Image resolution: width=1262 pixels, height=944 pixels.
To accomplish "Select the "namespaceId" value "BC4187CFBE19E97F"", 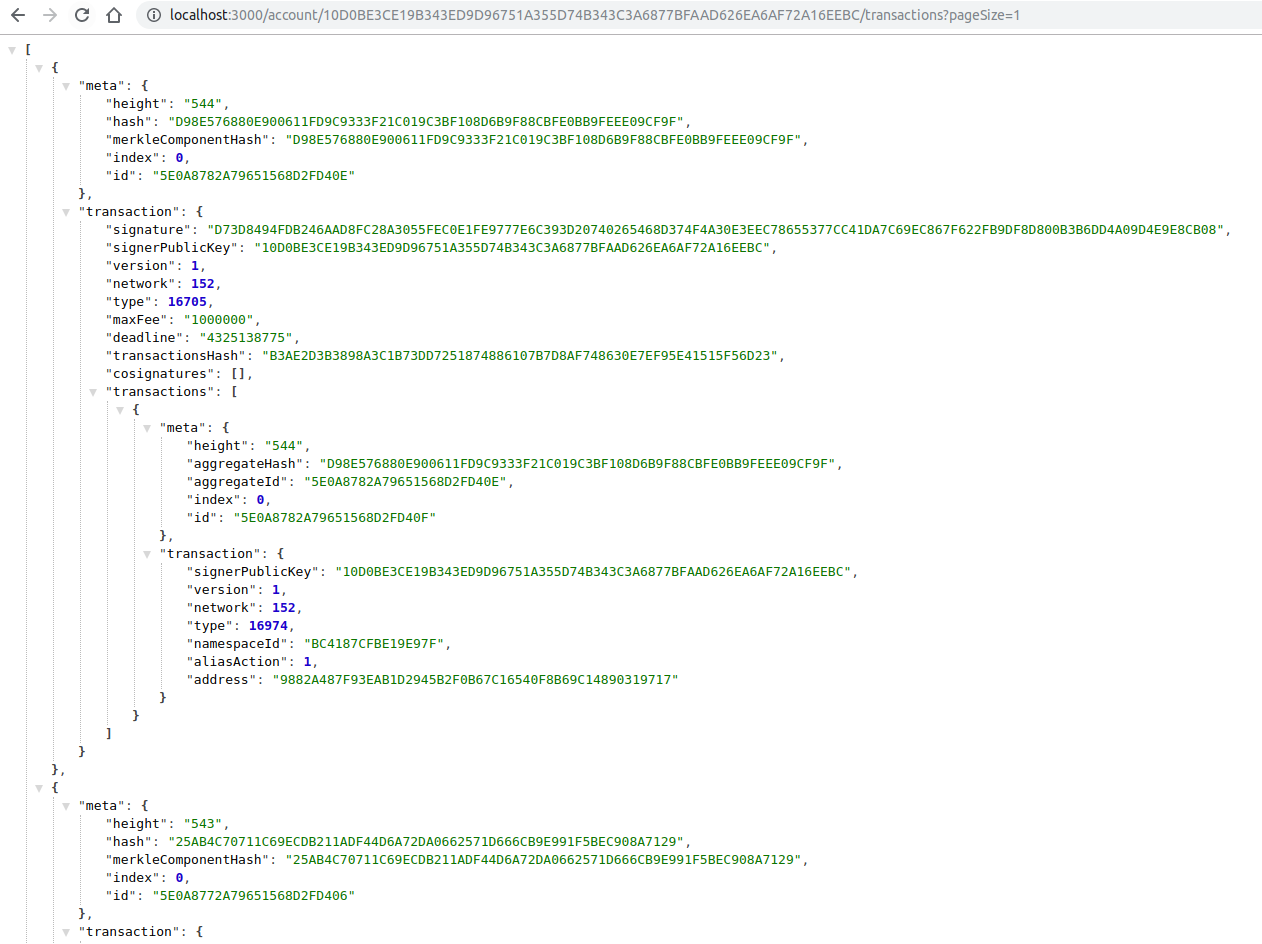I will coord(375,644).
